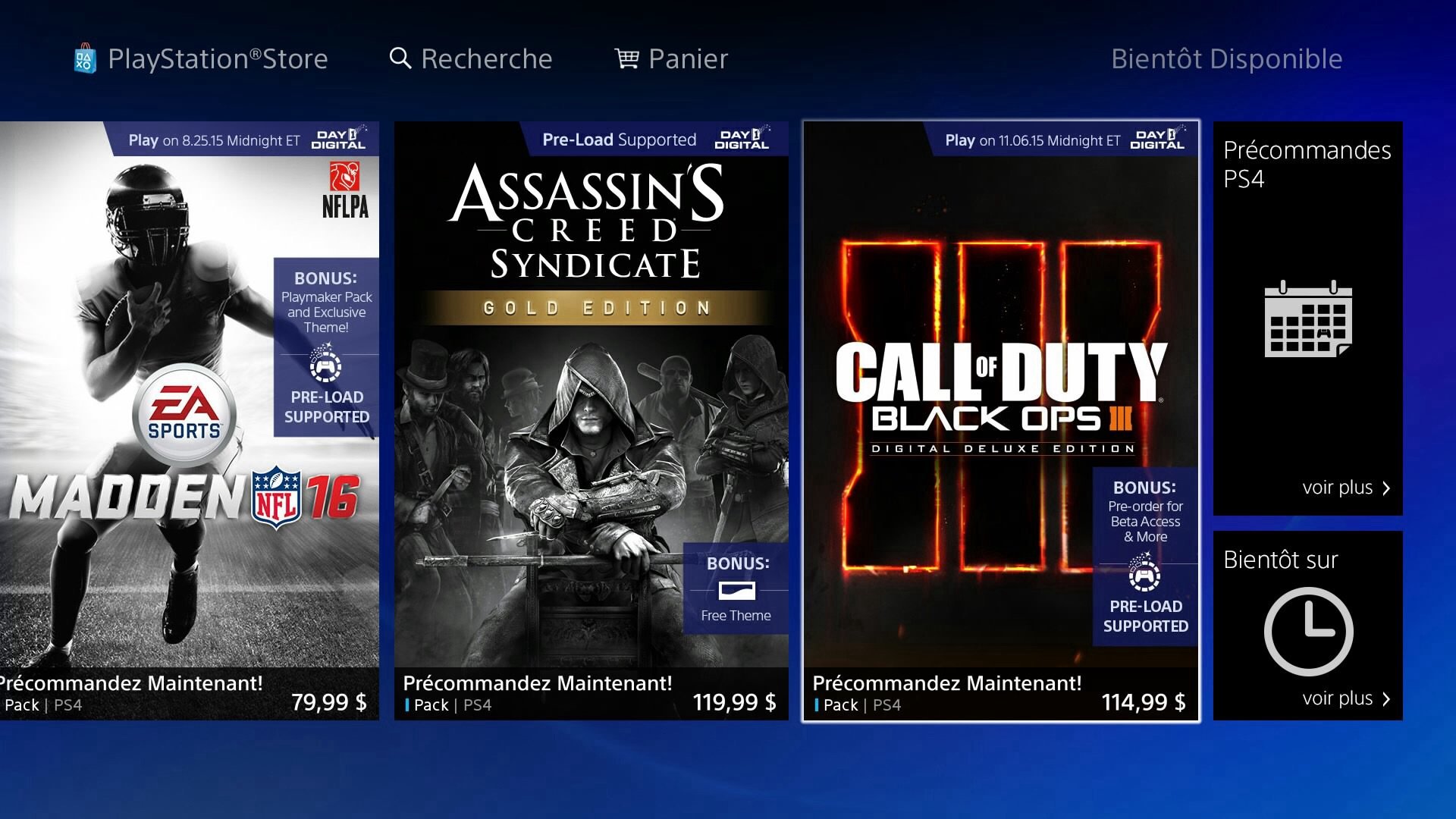Screen dimensions: 1456x819
Task: Expand voir plus chevron under Précommandes PS4
Action: click(x=1386, y=488)
